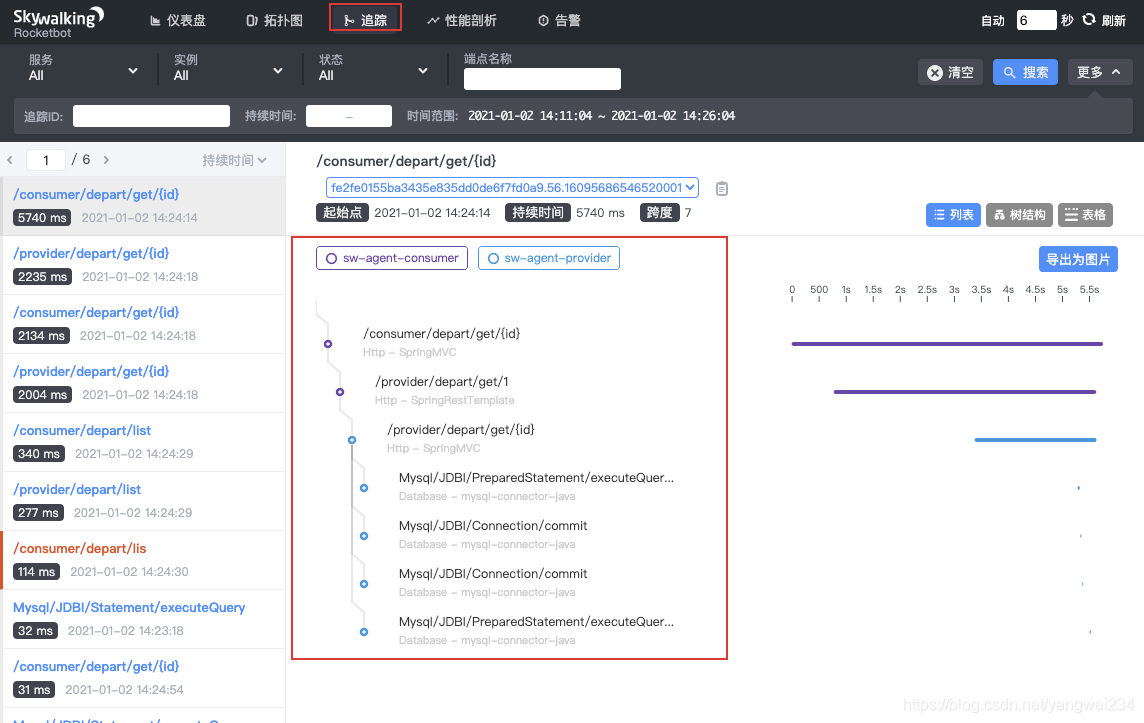Click the first Mysql/JDBI/Connection/commit span
Screen dimensions: 1144x723
coord(492,526)
